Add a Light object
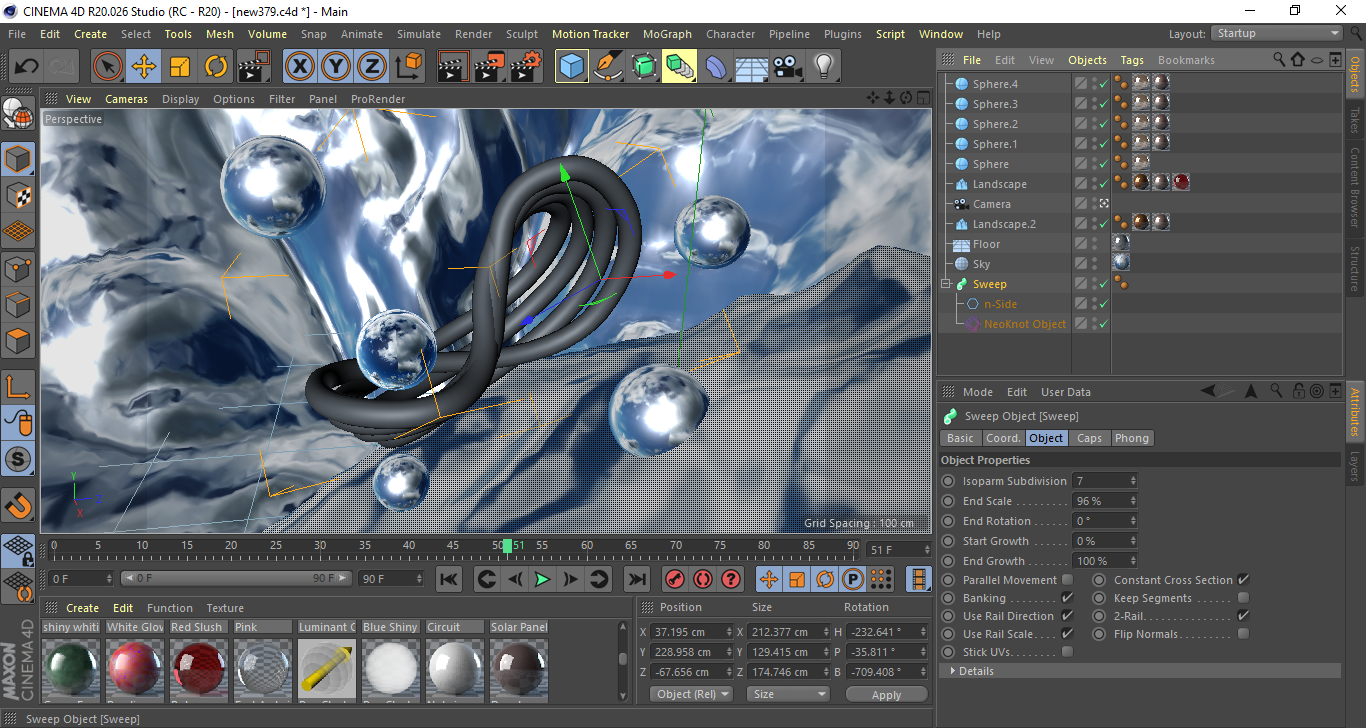Screen dimensions: 1366x728 pyautogui.click(x=823, y=67)
